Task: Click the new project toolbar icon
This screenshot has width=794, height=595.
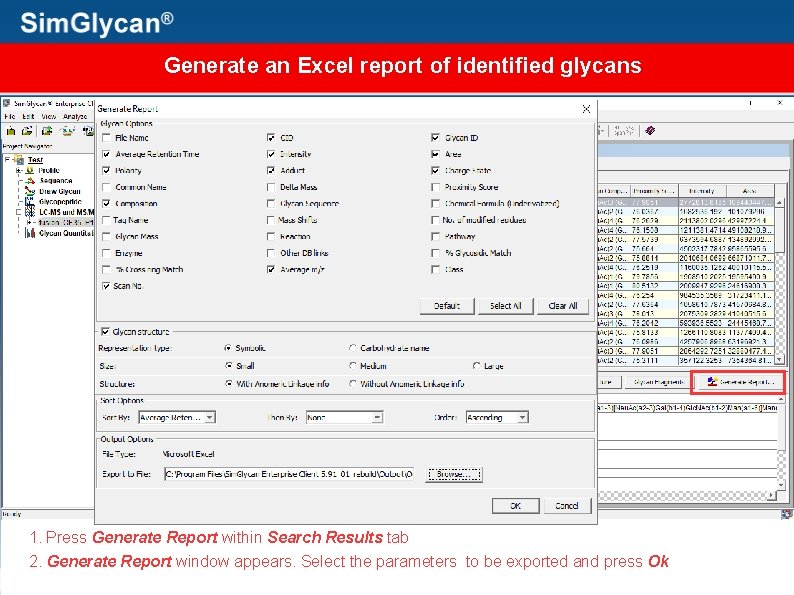Action: coord(11,131)
